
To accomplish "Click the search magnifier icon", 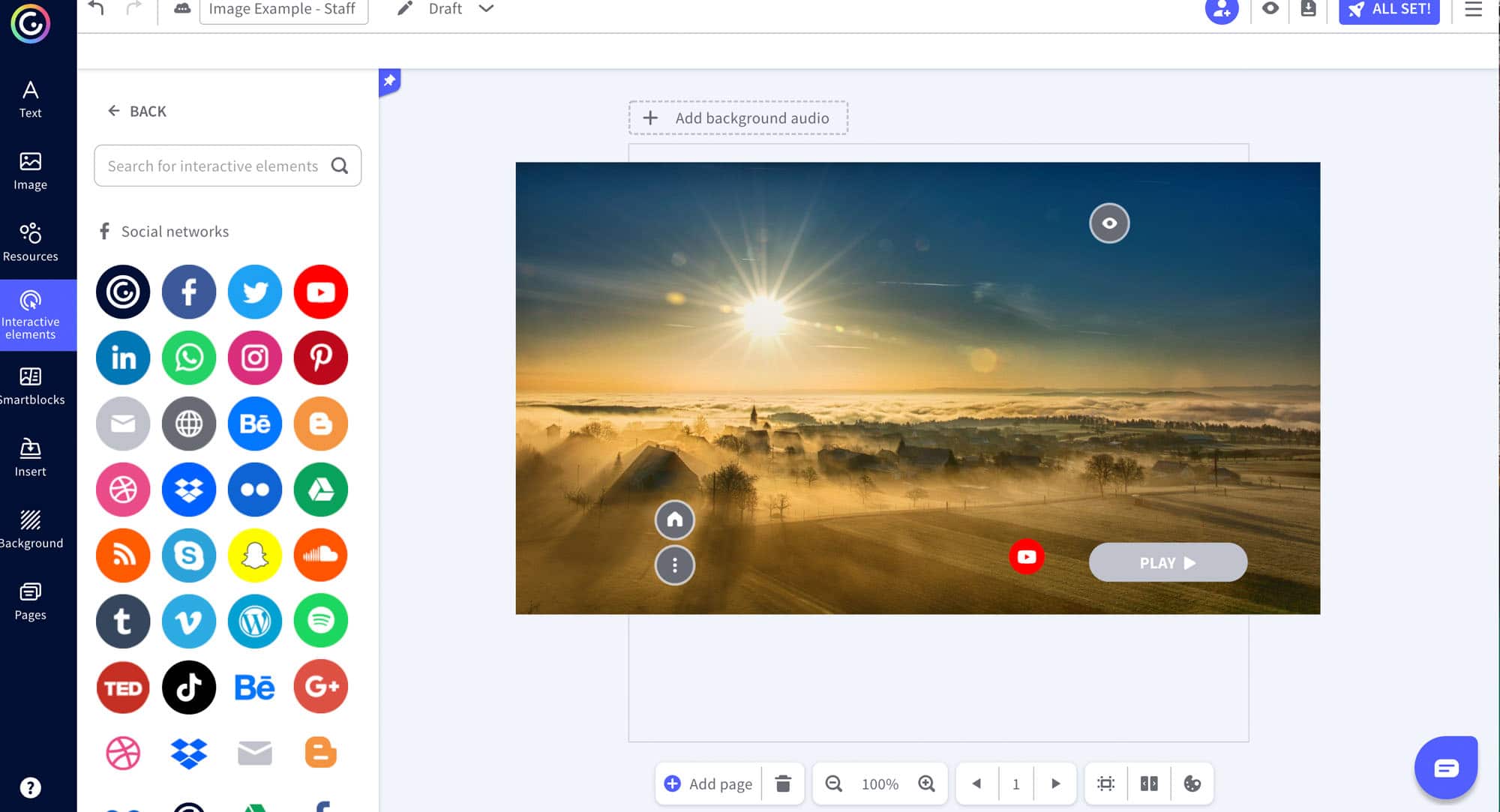I will (x=340, y=166).
